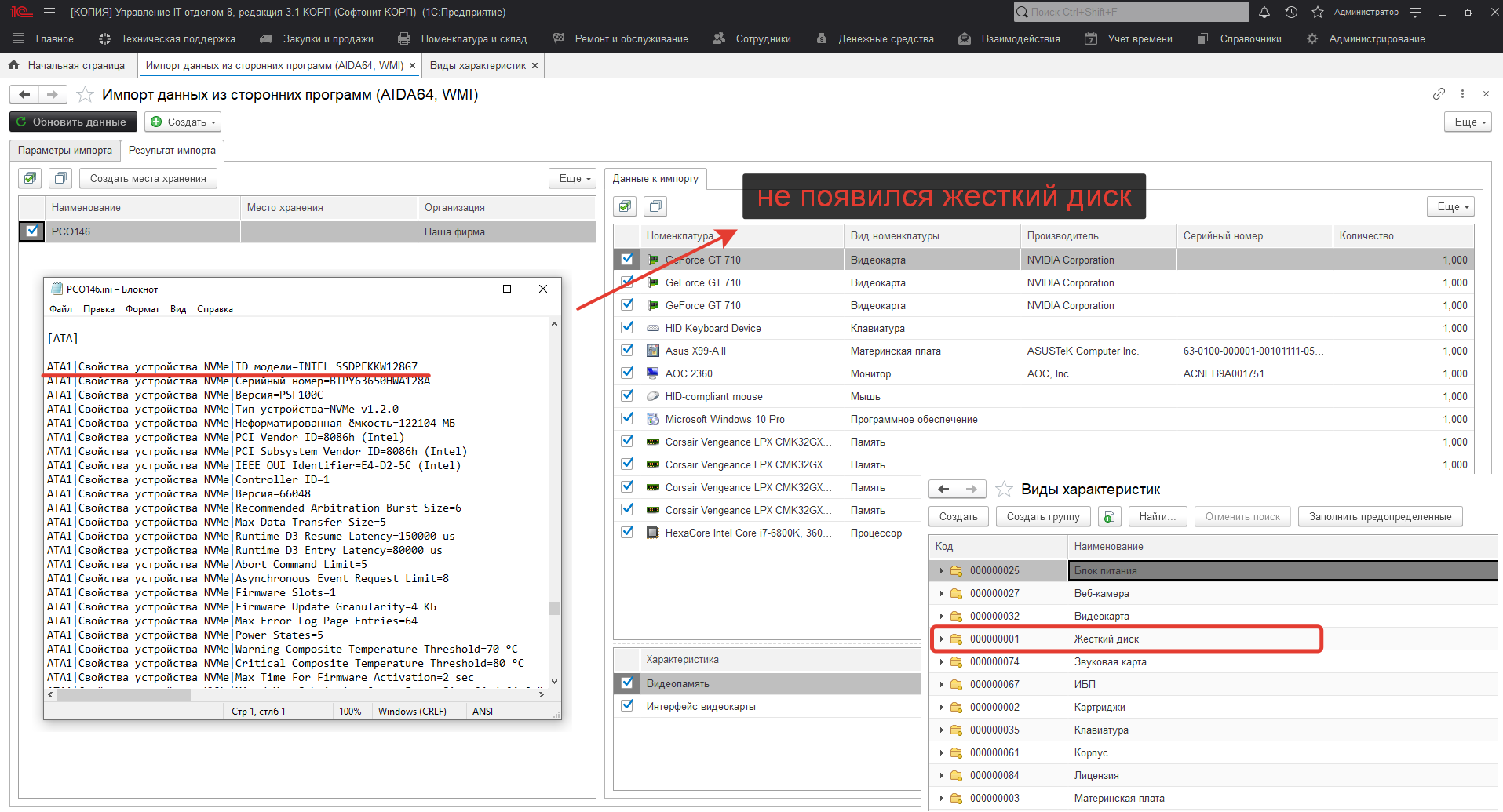Open the hamburger main menu icon
Image resolution: width=1503 pixels, height=812 pixels.
click(49, 12)
